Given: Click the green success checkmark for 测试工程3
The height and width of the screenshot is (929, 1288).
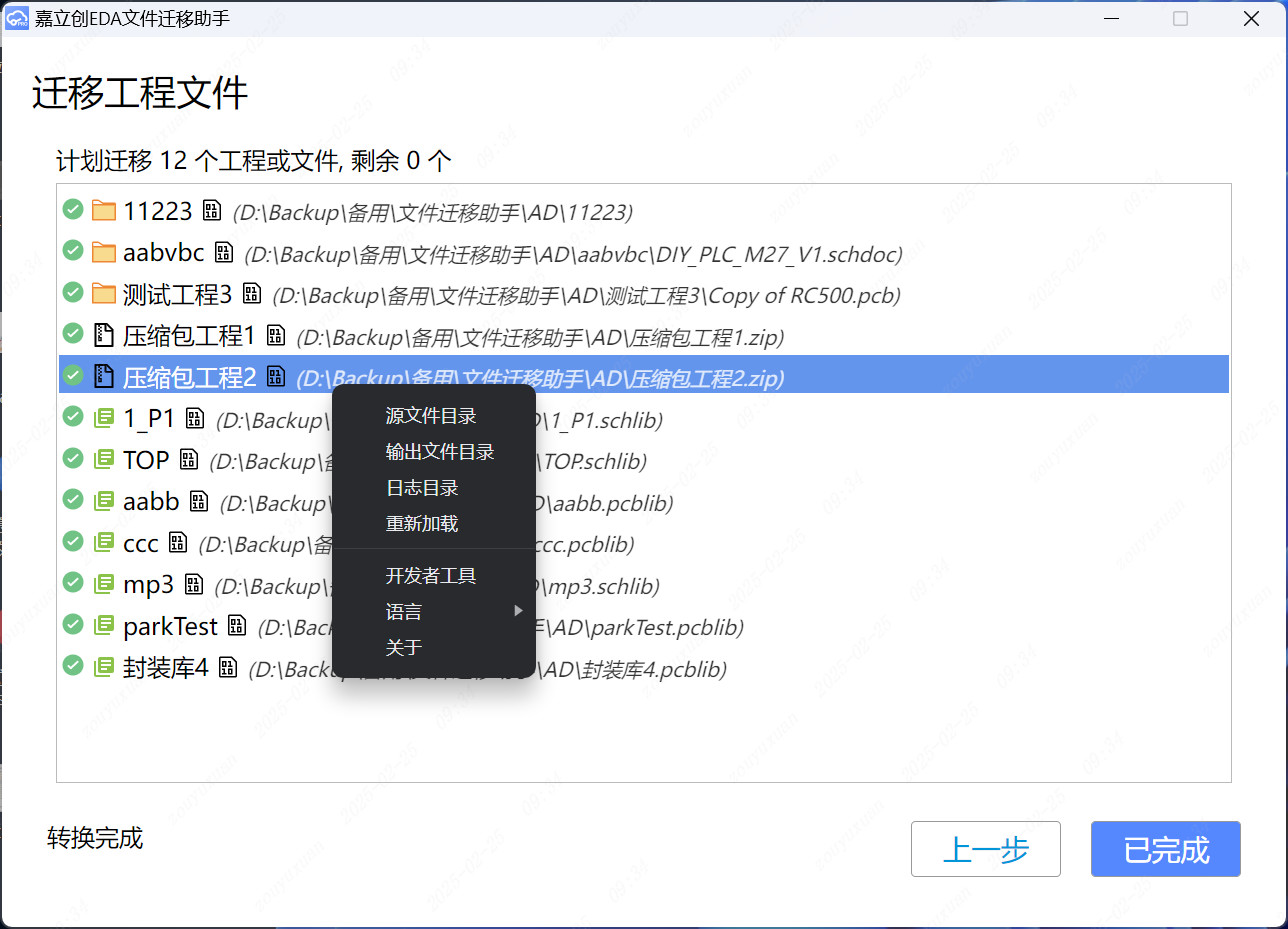Looking at the screenshot, I should point(73,292).
